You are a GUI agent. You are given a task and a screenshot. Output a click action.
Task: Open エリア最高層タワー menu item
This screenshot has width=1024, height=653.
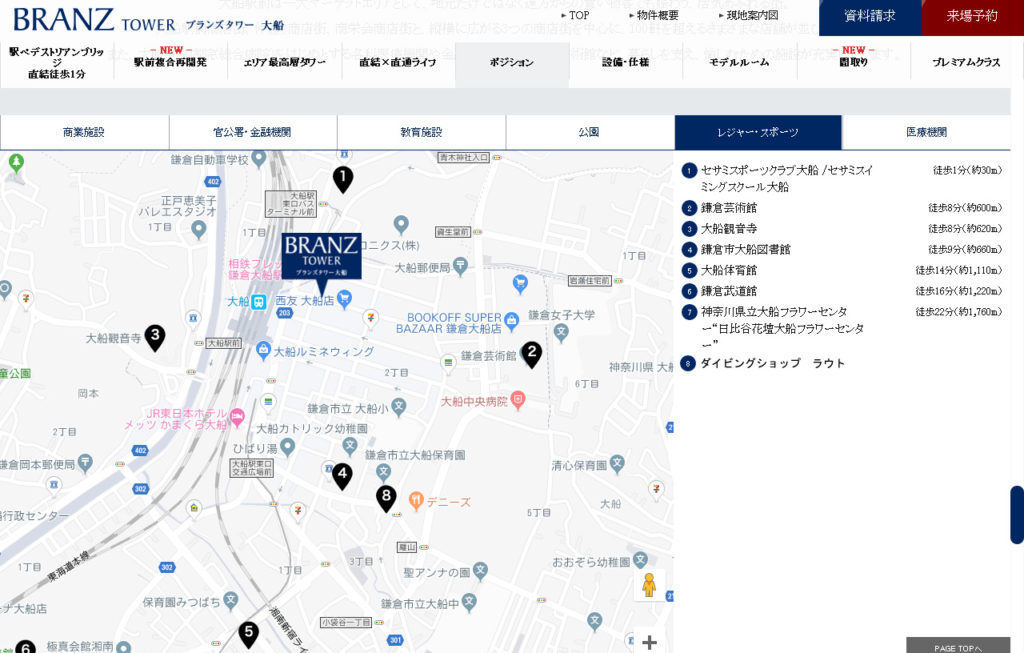pos(284,63)
